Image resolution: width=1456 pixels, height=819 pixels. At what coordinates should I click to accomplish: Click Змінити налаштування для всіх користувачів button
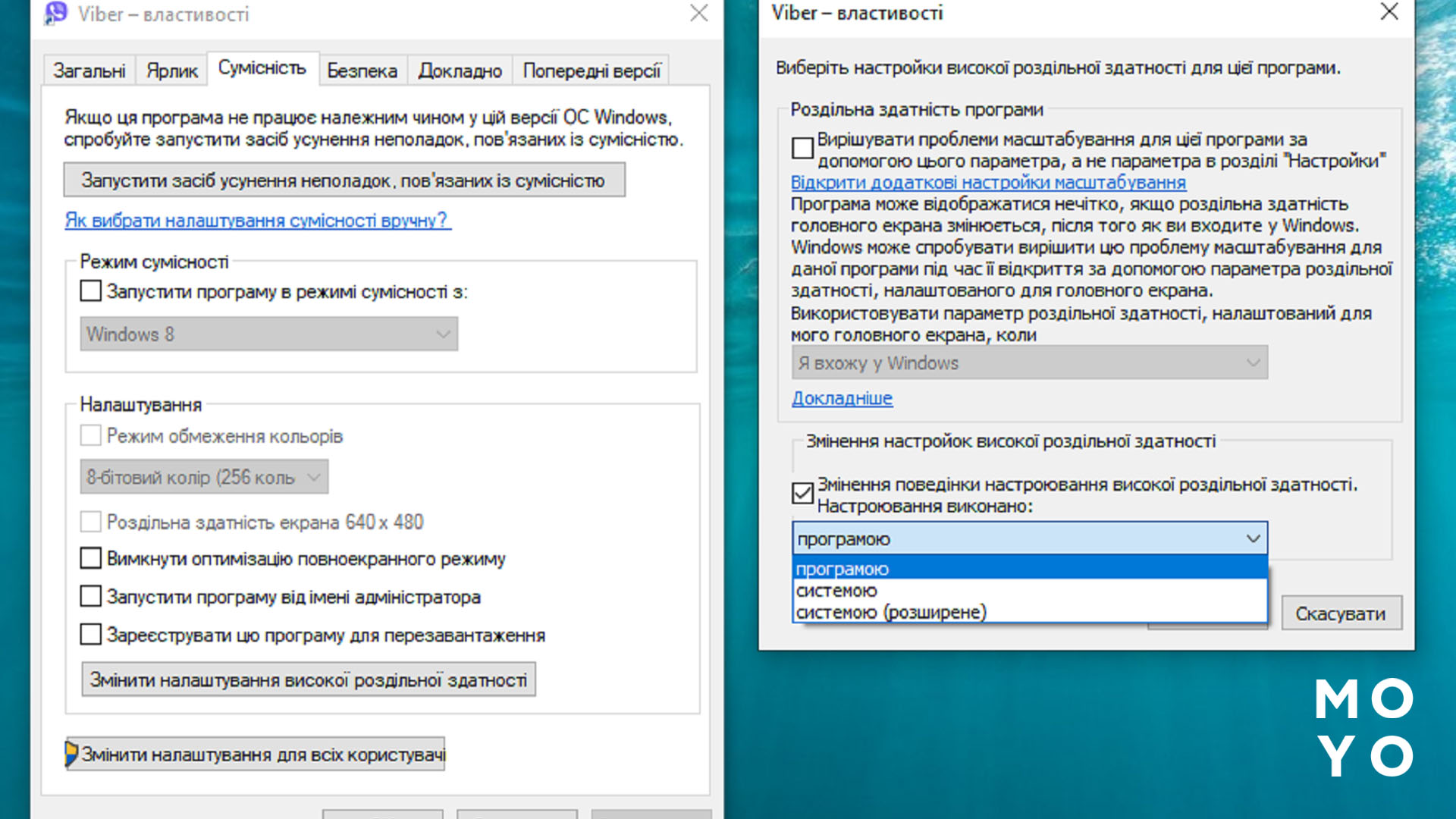[x=255, y=754]
